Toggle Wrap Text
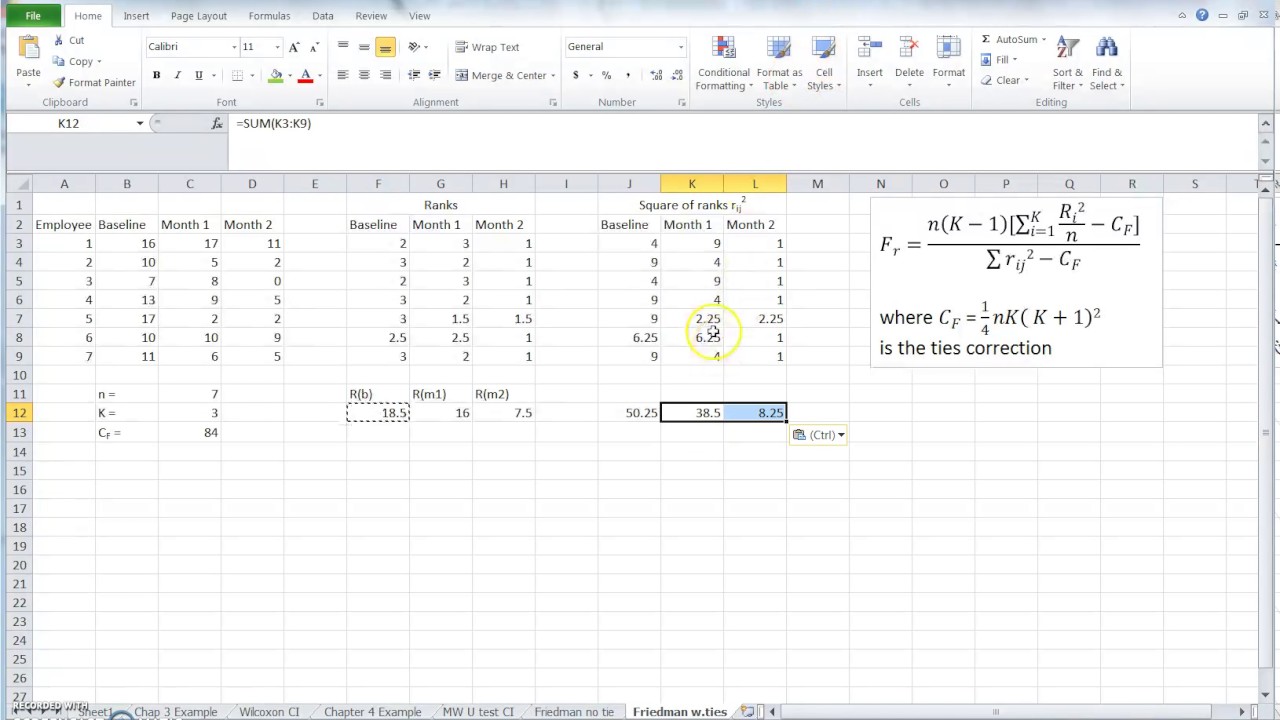Viewport: 1280px width, 720px height. [487, 47]
